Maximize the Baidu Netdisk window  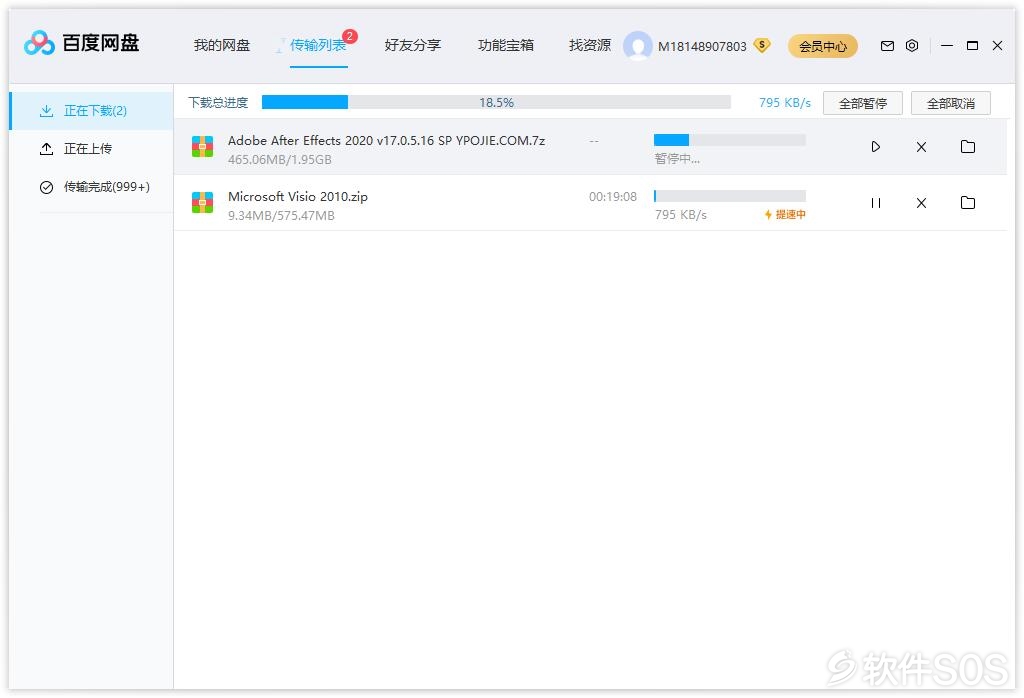(972, 46)
